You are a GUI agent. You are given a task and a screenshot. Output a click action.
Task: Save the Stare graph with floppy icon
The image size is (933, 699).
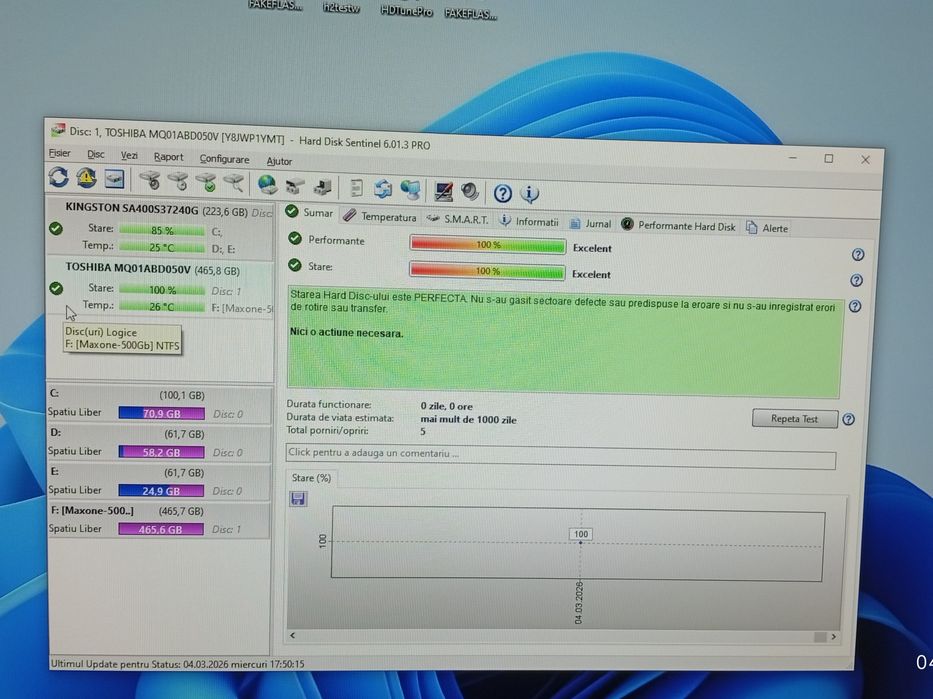click(298, 499)
